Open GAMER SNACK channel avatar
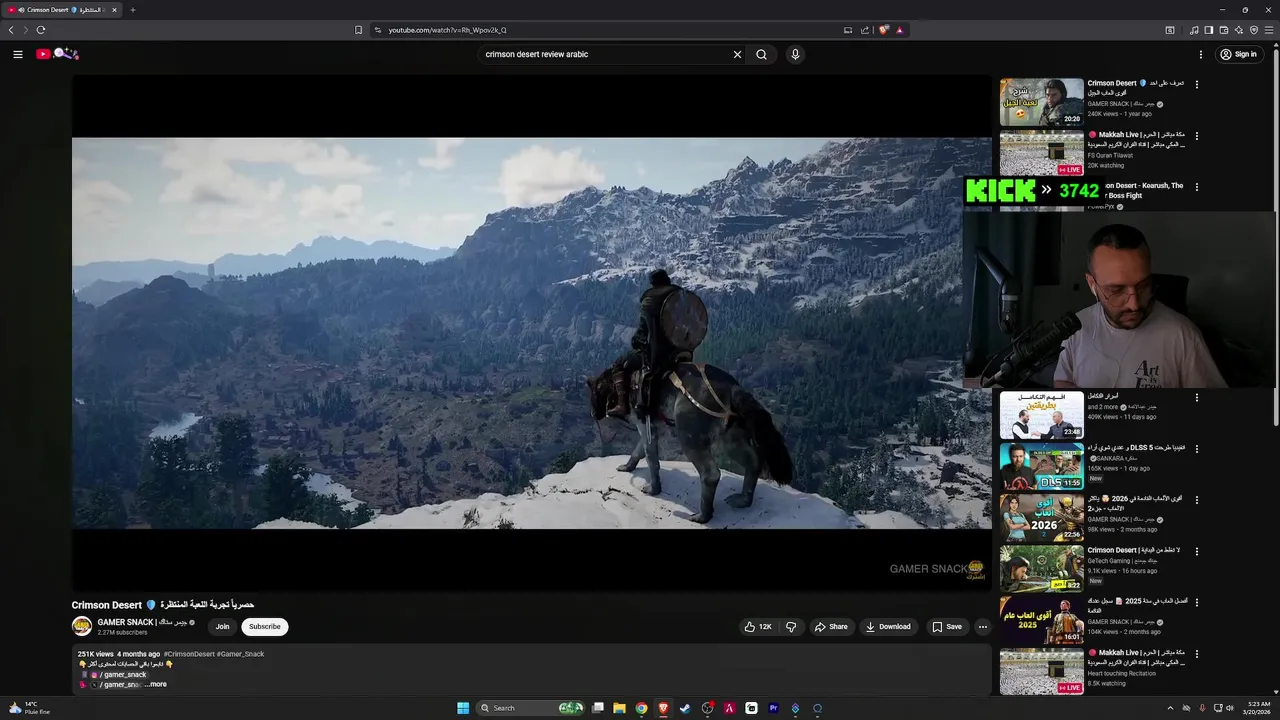Screen dimensions: 1280x720 click(x=82, y=626)
